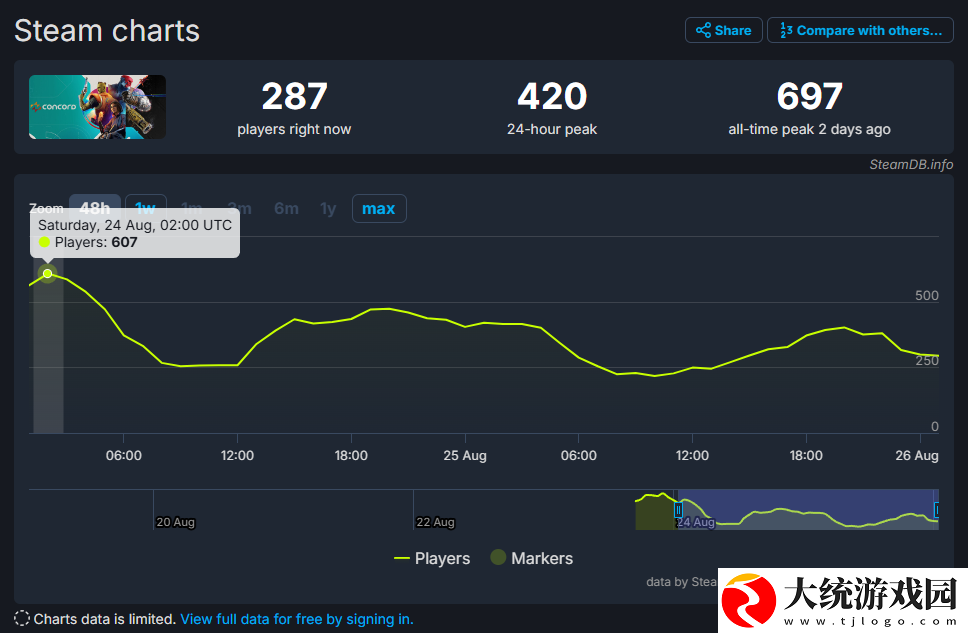Click the Share network icon

coord(703,30)
